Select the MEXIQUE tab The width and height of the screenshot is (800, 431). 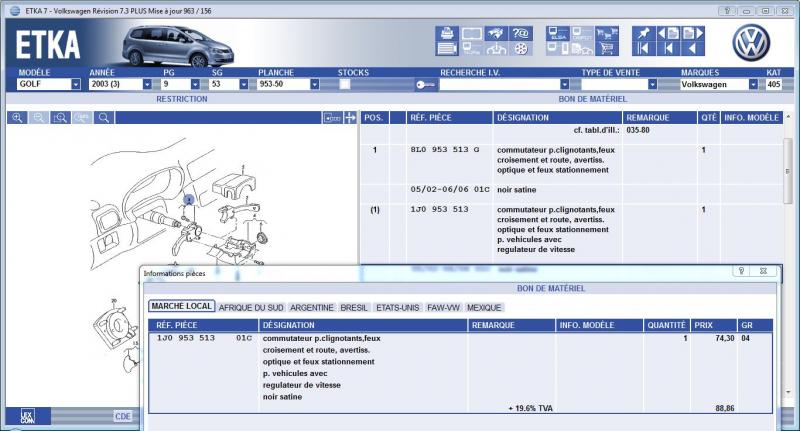click(x=484, y=308)
